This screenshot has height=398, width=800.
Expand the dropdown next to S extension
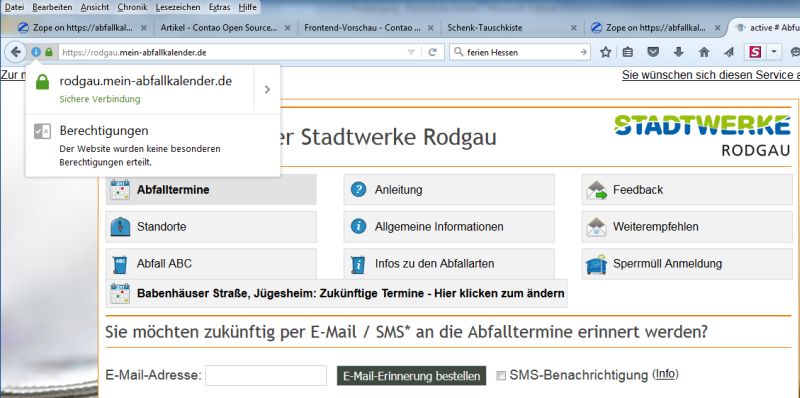coord(774,52)
